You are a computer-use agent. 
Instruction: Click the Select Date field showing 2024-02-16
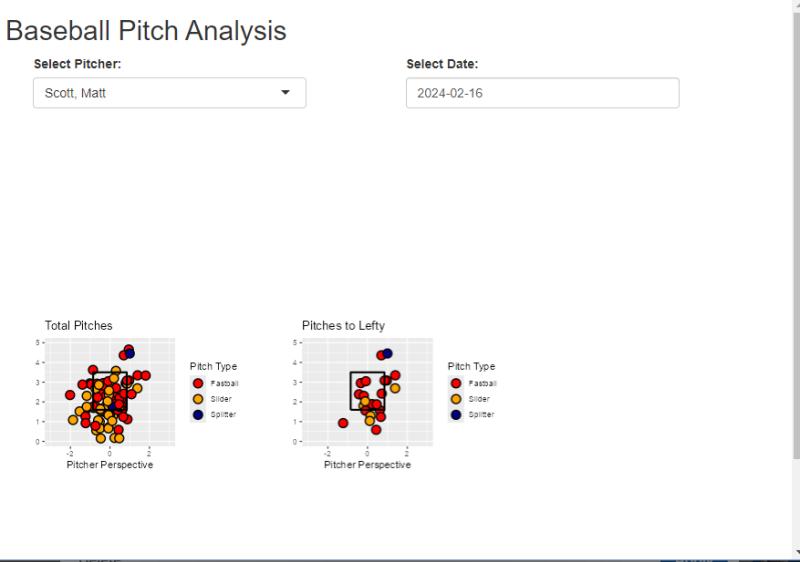click(542, 93)
